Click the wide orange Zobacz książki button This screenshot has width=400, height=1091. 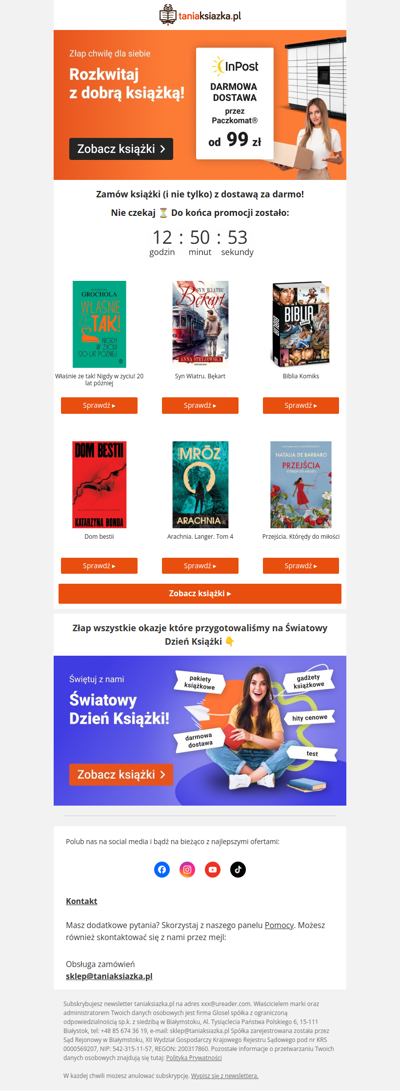pyautogui.click(x=200, y=594)
